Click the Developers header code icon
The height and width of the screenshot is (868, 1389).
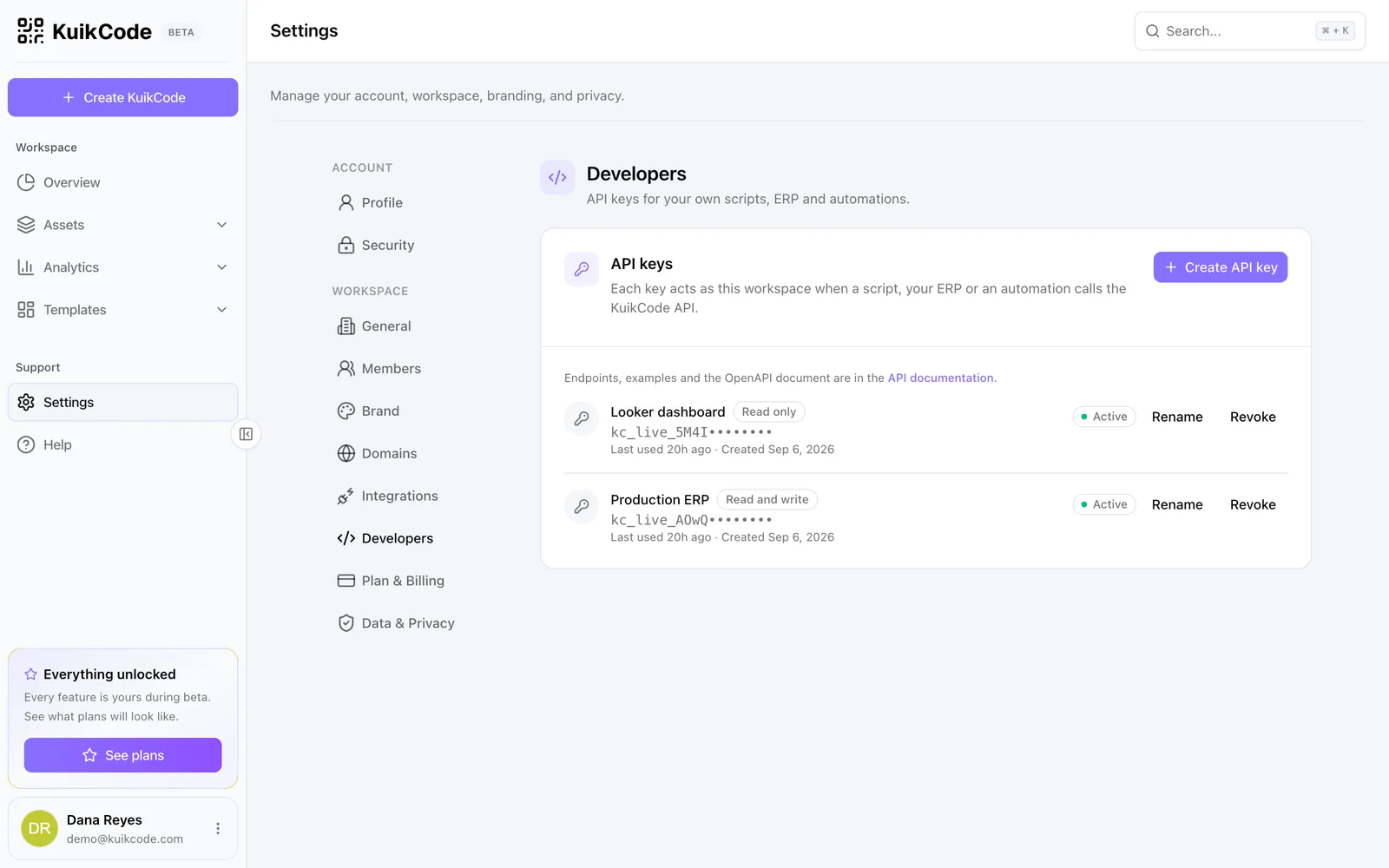click(x=557, y=177)
